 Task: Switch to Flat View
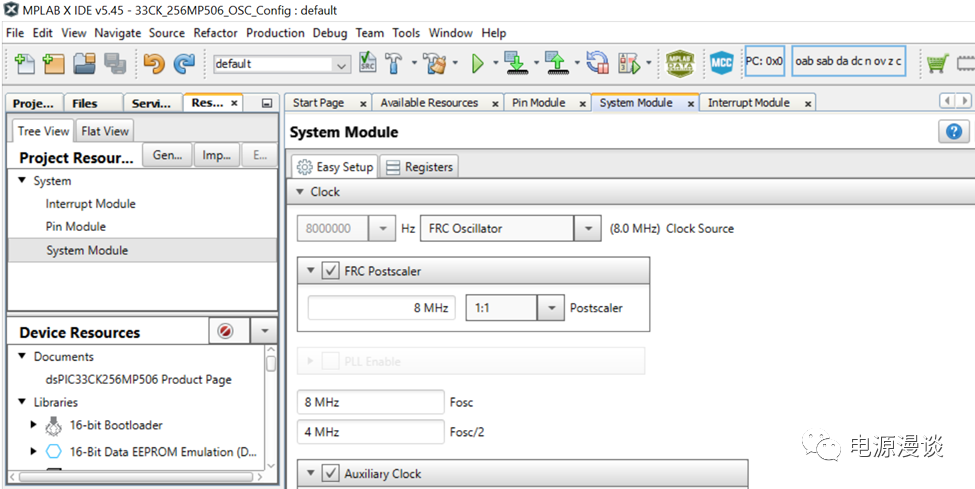105,131
